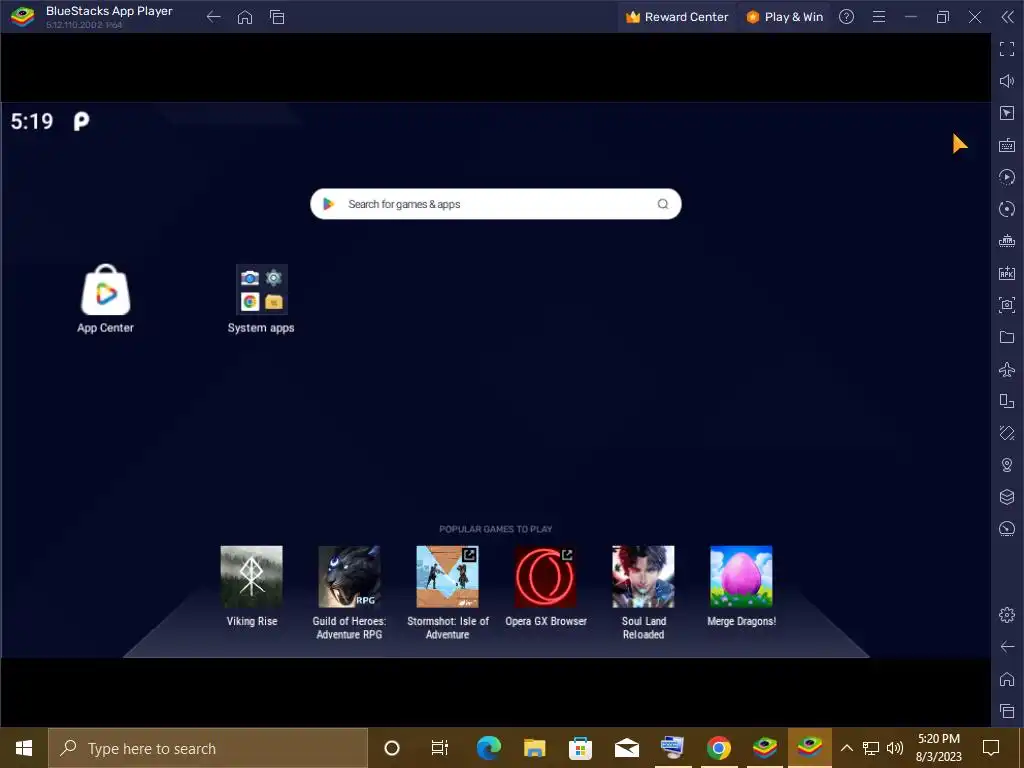The image size is (1024, 768).
Task: Launch Soul Land Reloaded game
Action: coord(643,577)
